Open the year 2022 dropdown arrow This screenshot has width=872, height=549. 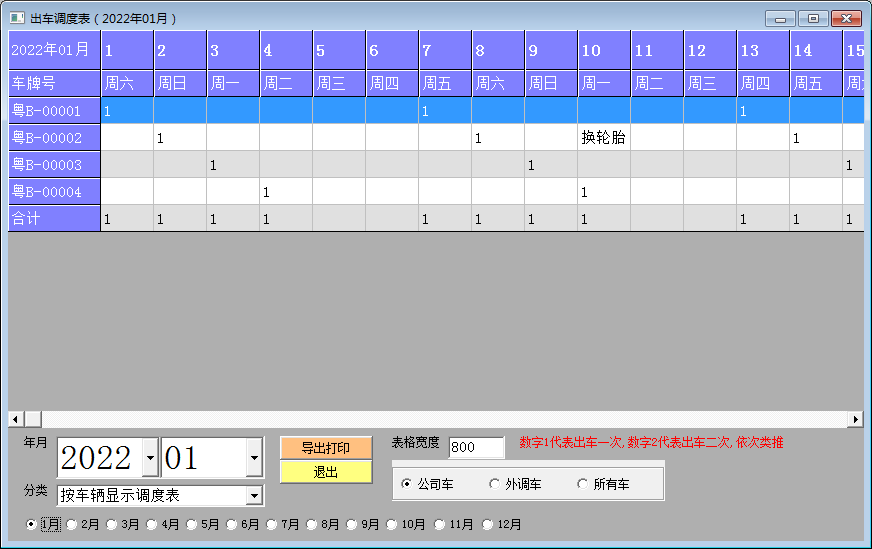click(150, 457)
